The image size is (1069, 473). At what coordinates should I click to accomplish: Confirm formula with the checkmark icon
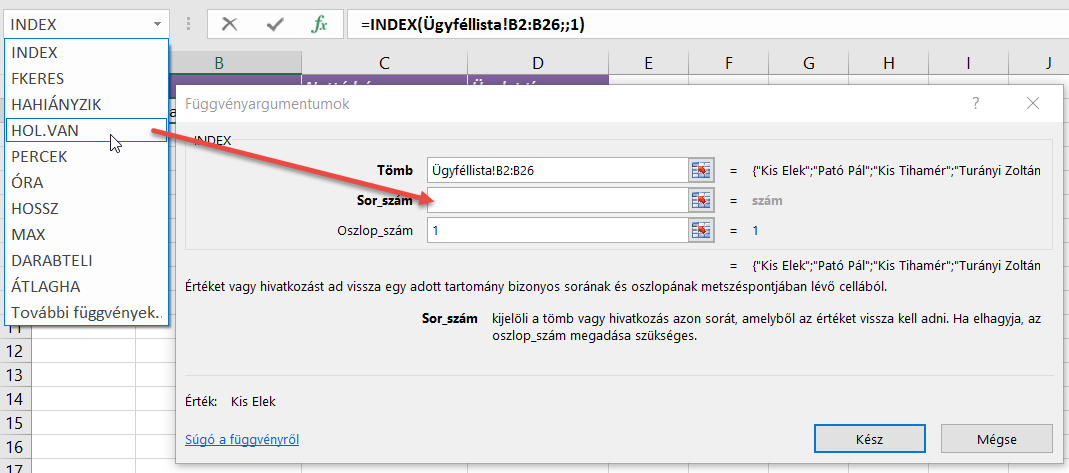(x=274, y=24)
